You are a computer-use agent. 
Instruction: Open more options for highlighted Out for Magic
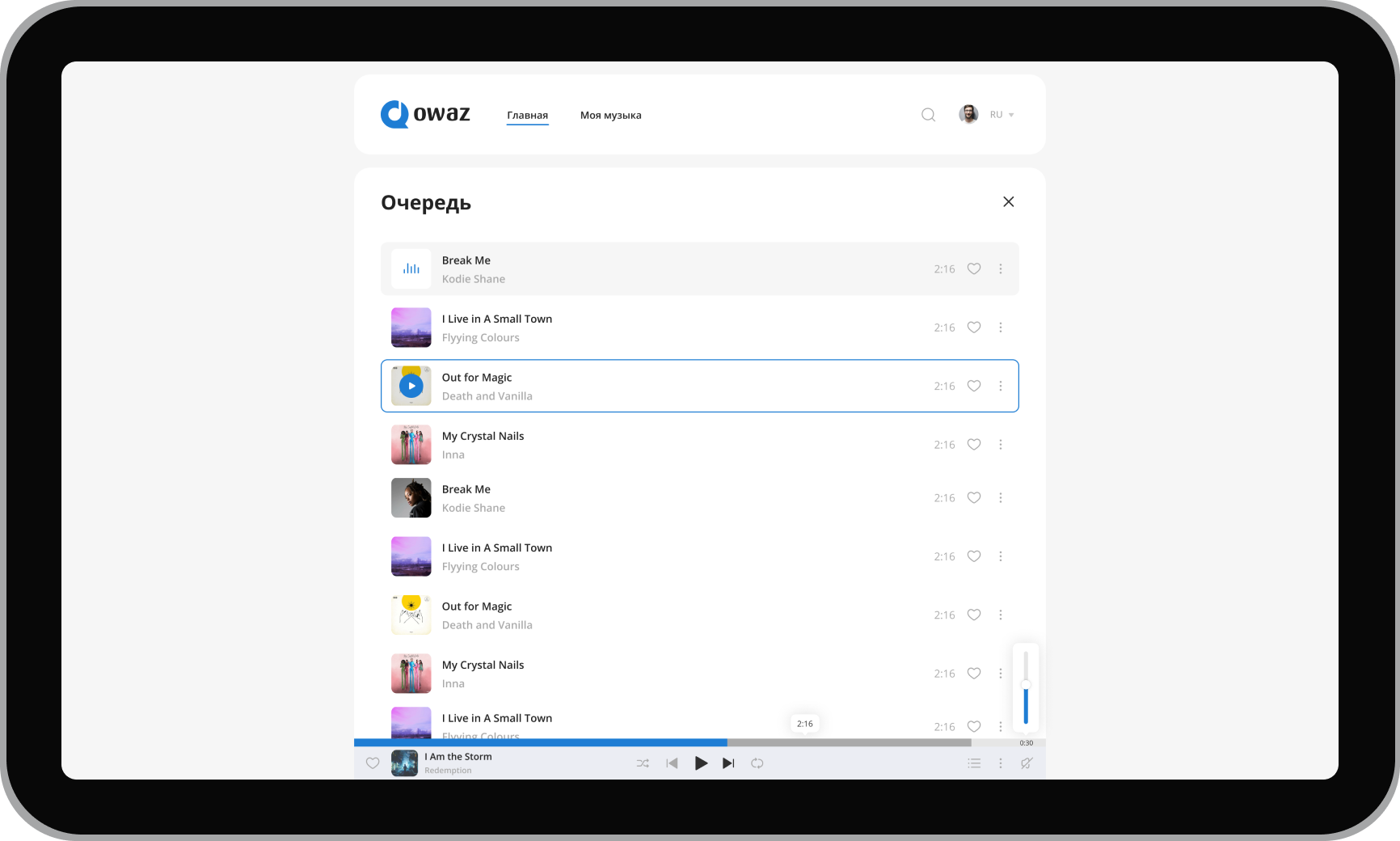tap(1001, 386)
